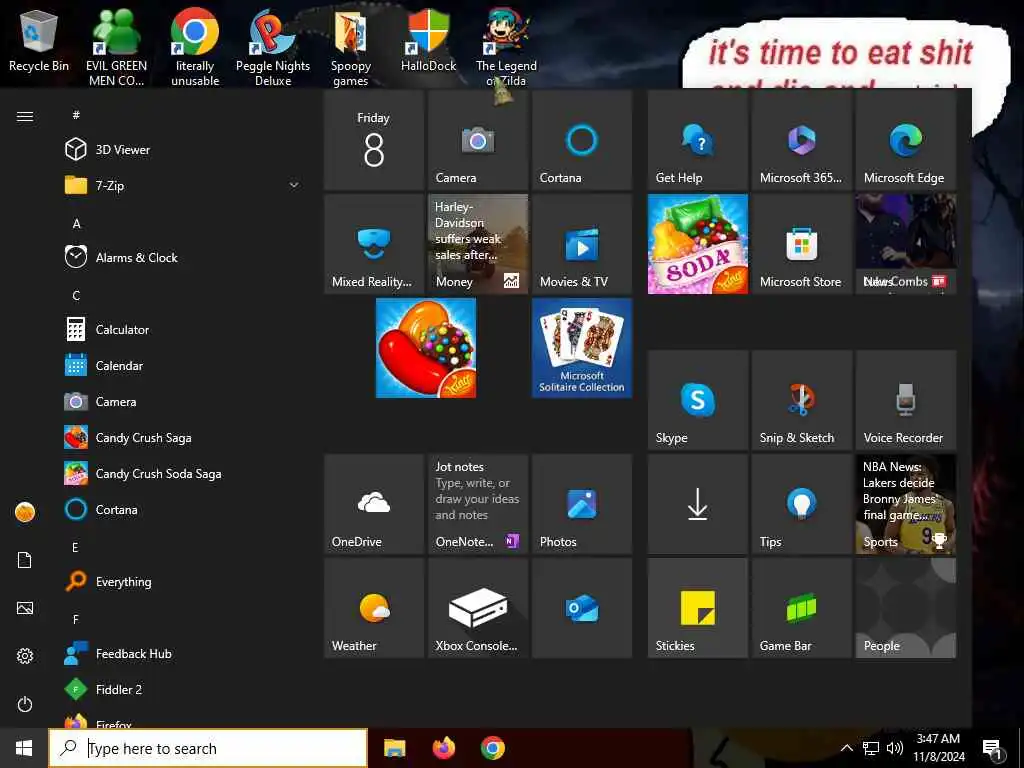The image size is (1024, 768).
Task: Select Candy Crush Saga in app list
Action: [x=183, y=438]
